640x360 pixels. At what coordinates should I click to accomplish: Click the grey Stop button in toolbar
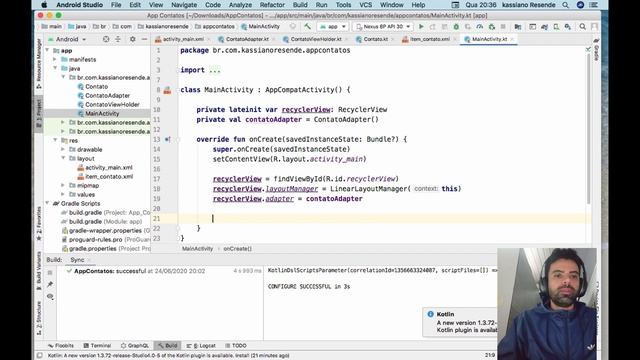[x=503, y=27]
